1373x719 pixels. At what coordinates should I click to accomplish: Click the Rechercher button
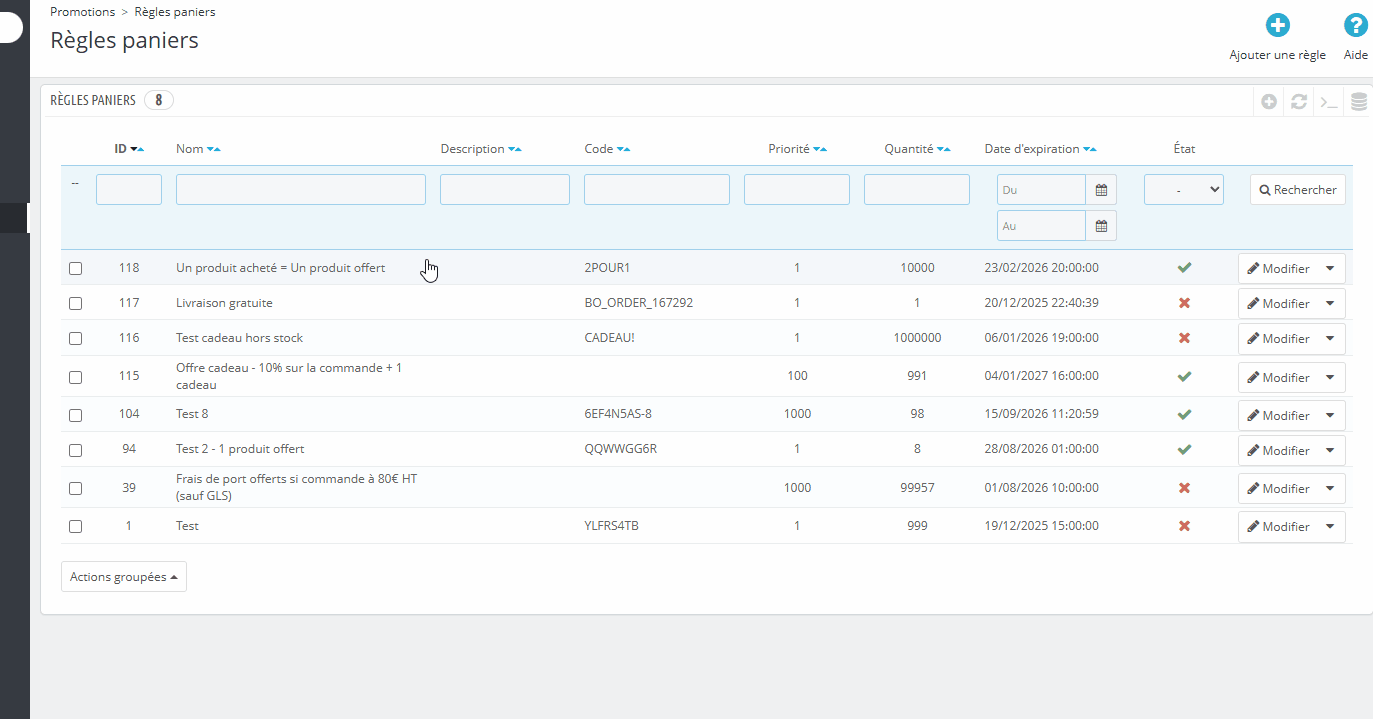pyautogui.click(x=1297, y=190)
